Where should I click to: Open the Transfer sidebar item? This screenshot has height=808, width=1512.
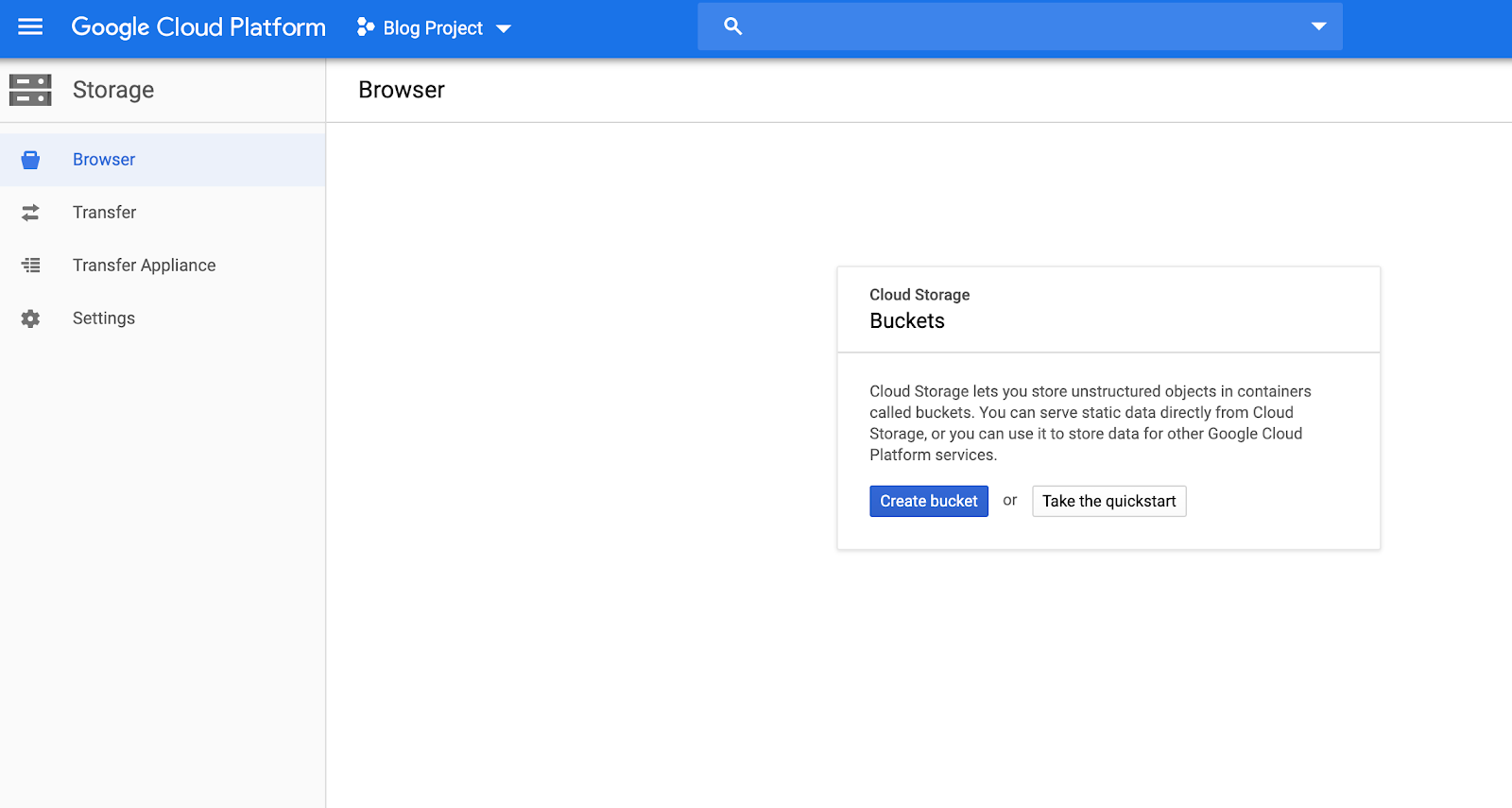163,213
